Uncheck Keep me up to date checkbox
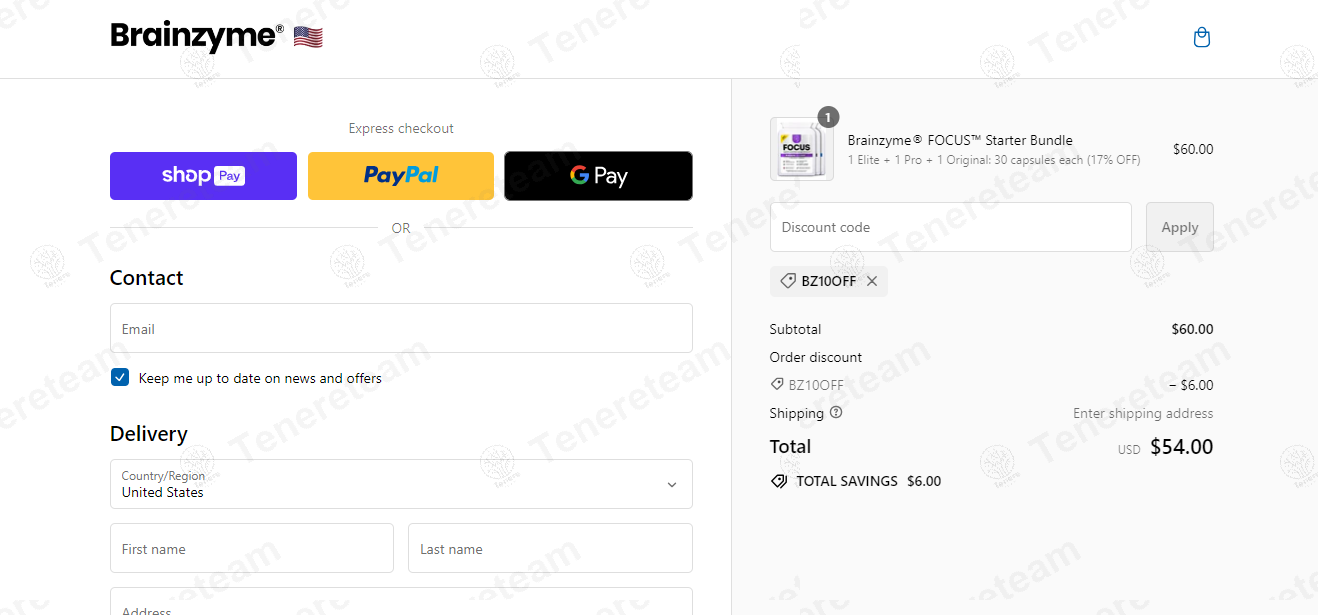 (120, 377)
